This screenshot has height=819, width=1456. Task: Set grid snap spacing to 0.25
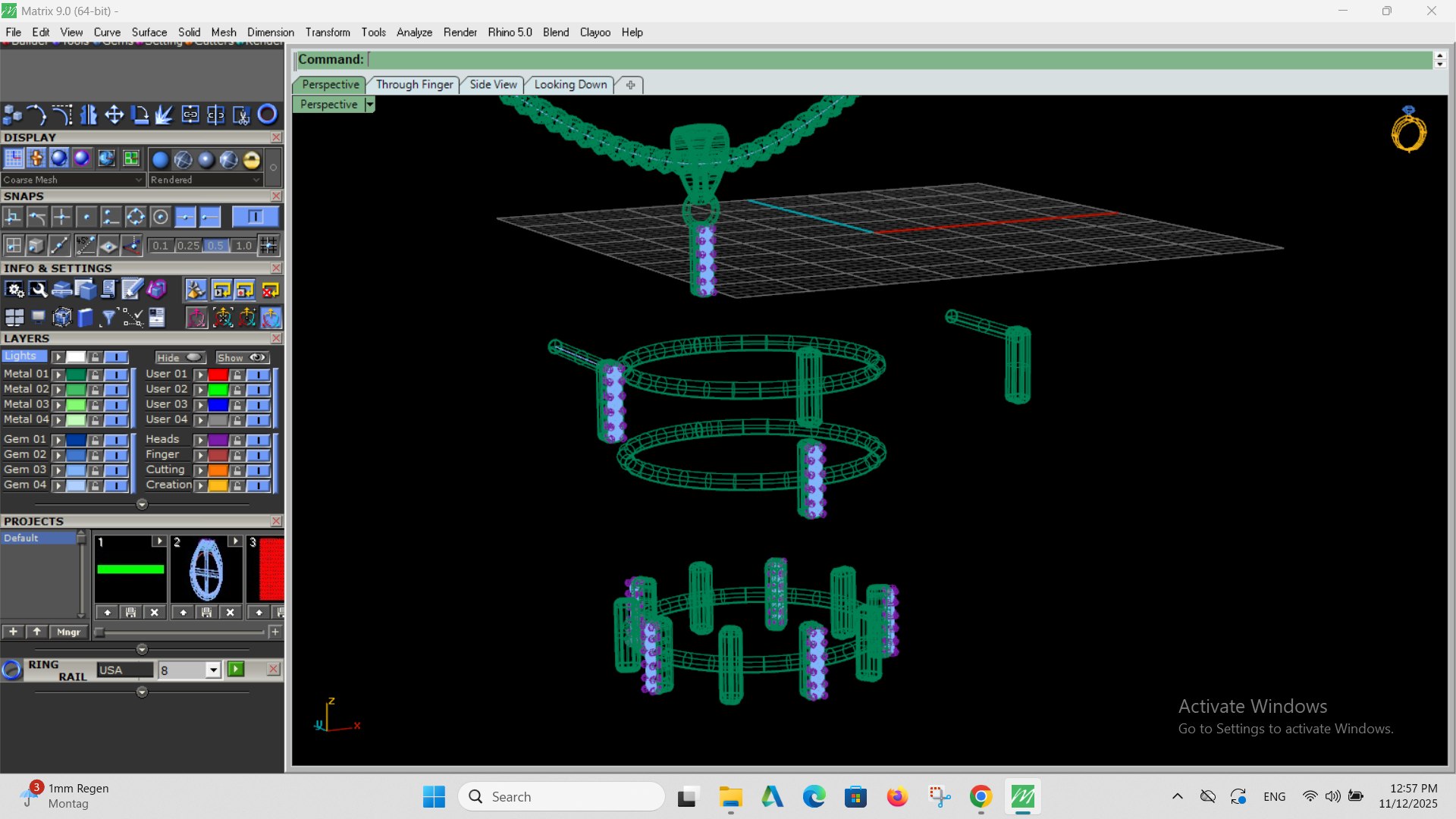(187, 245)
